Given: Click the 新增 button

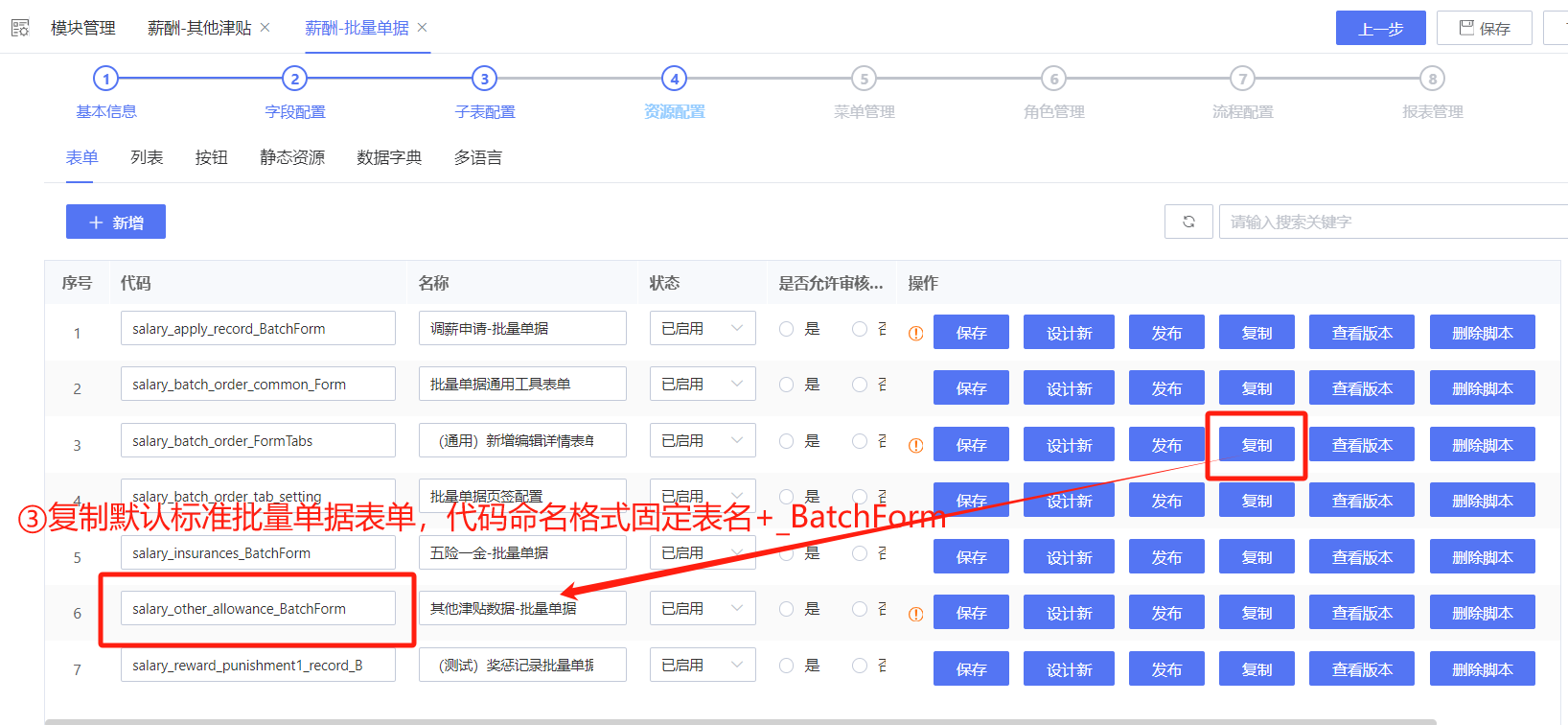Looking at the screenshot, I should pos(116,222).
